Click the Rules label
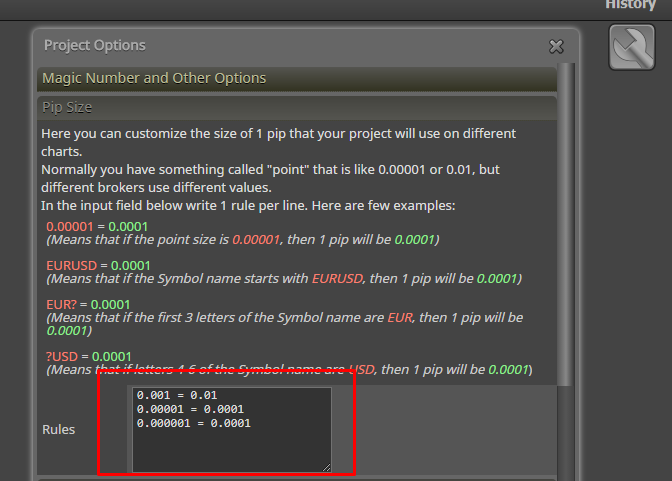 58,430
